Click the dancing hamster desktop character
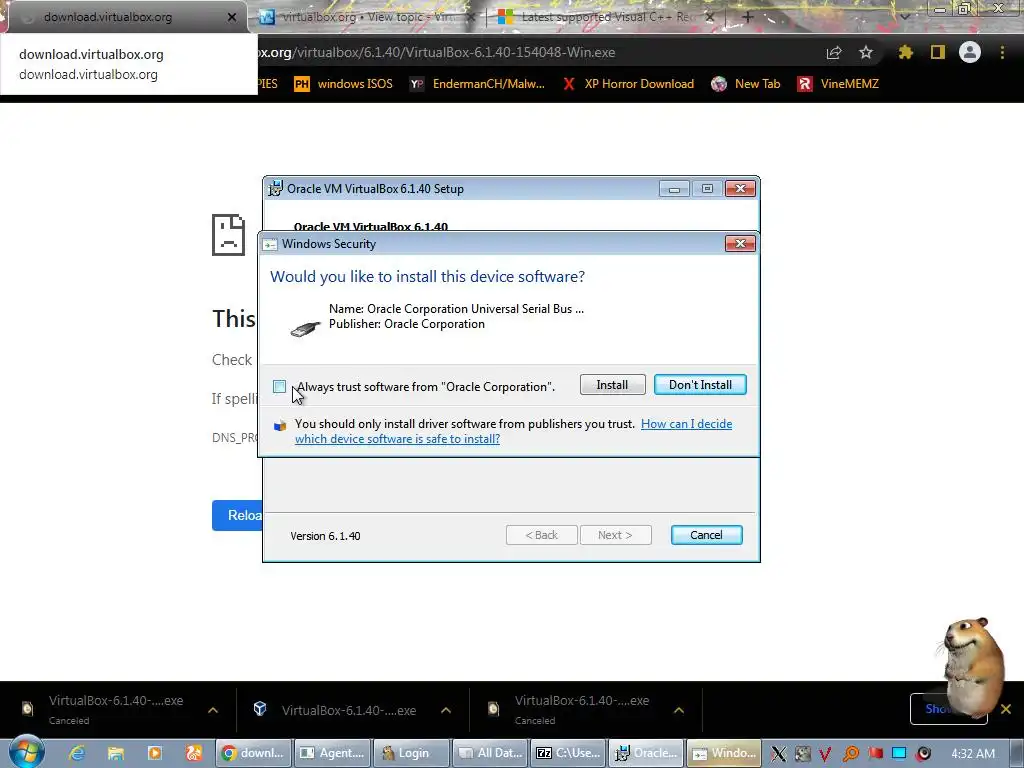 (972, 666)
